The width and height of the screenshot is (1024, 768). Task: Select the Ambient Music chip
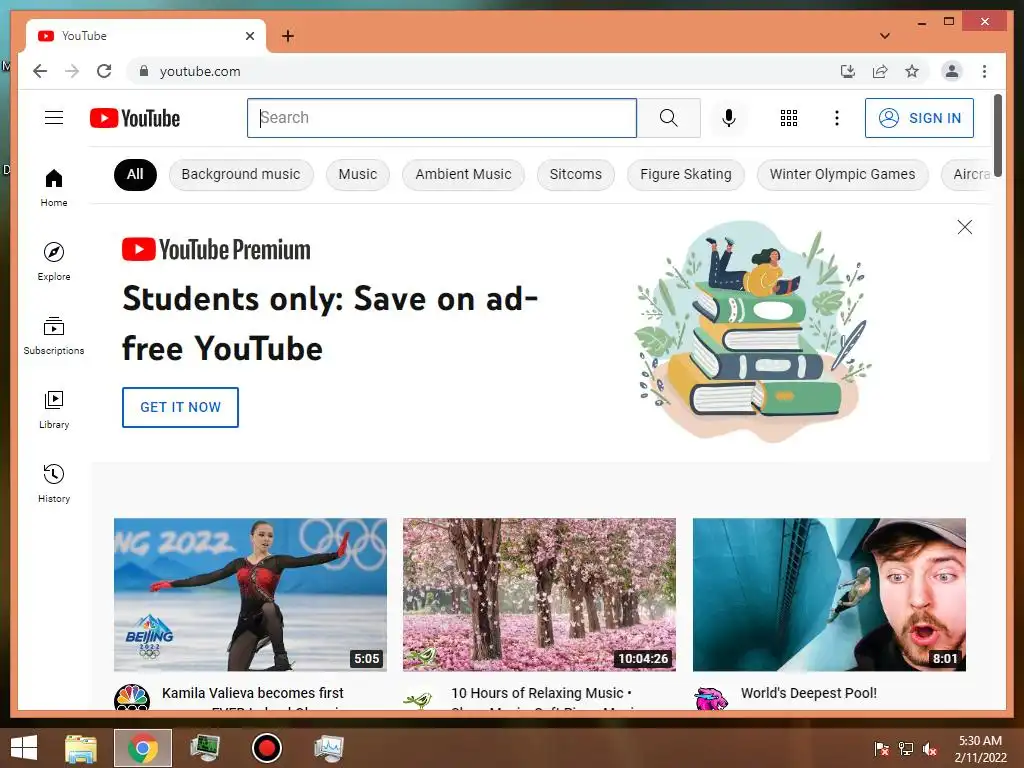pyautogui.click(x=463, y=174)
